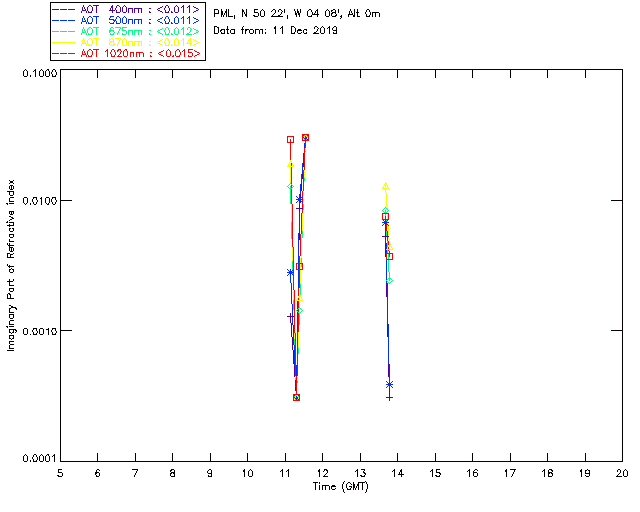Click the 0.0100 y-axis tick label
640x512 pixels.
pos(39,201)
